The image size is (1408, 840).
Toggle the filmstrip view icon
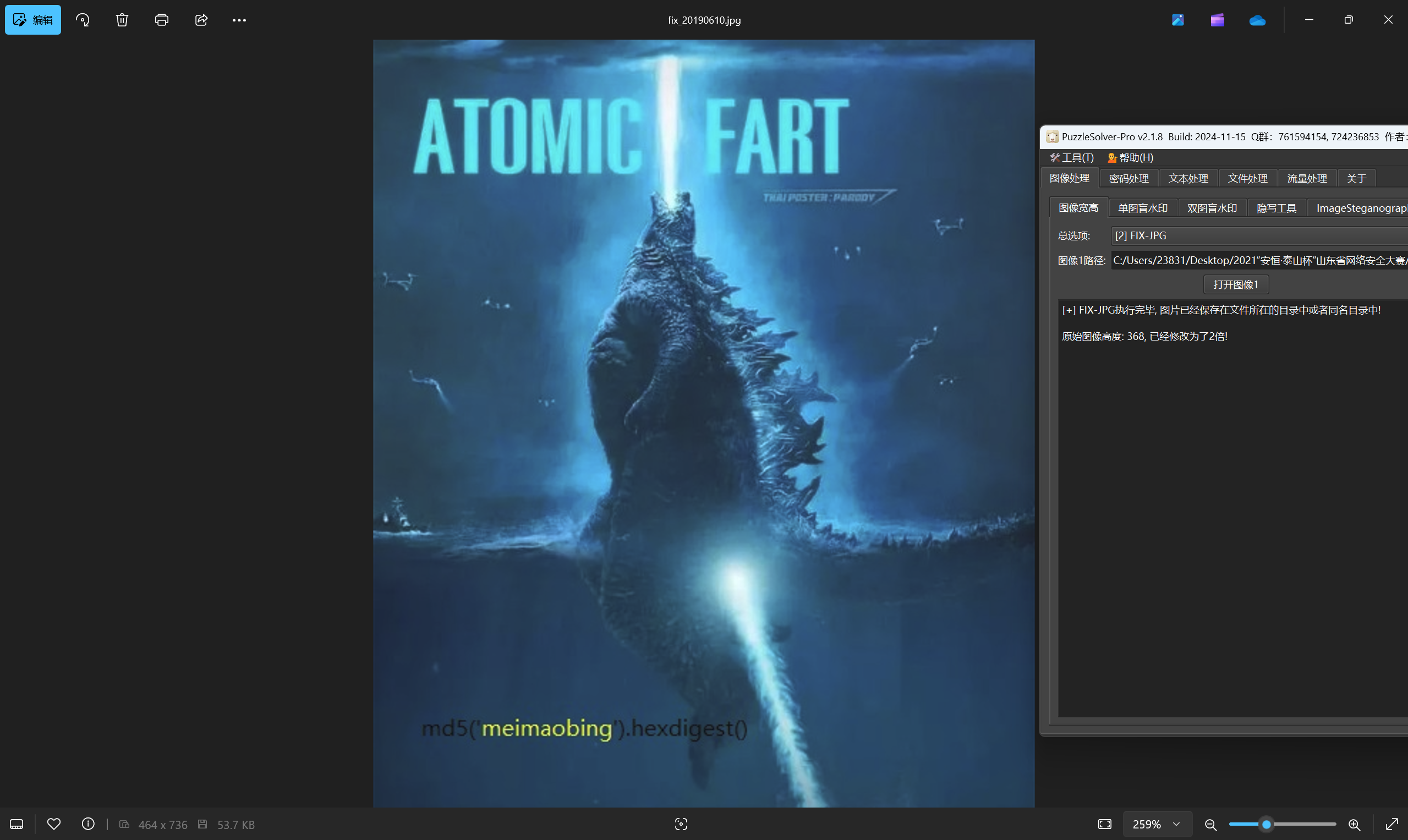[x=17, y=824]
